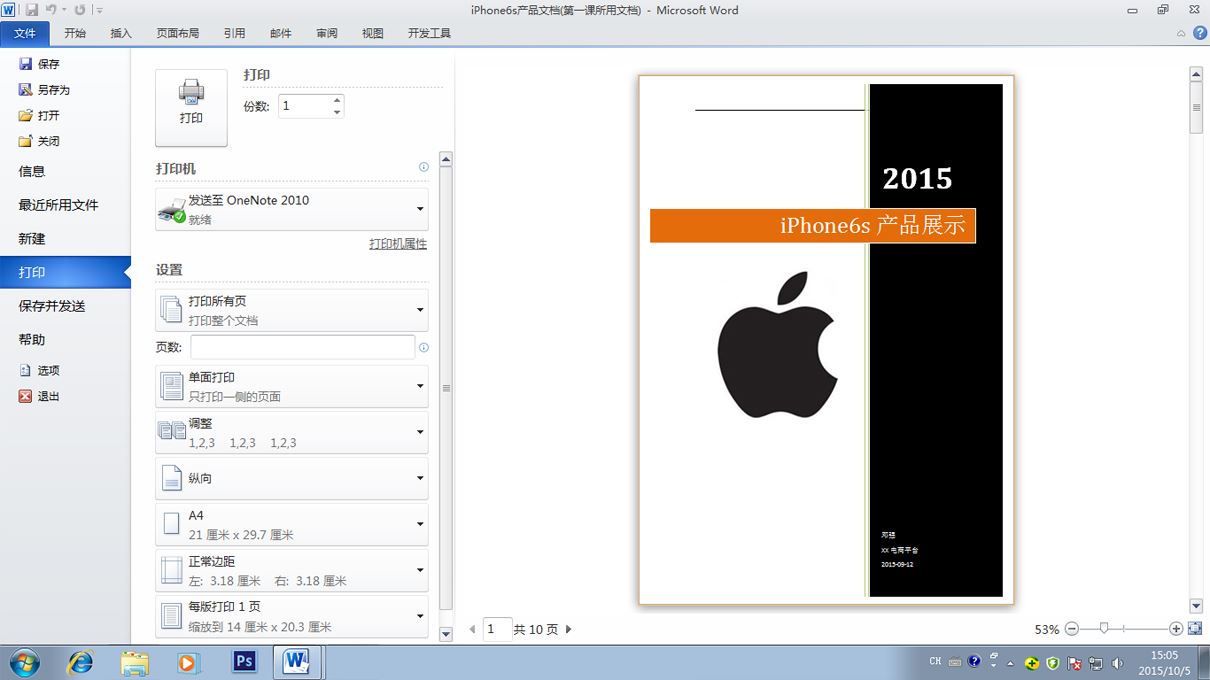Open the 打印所有页 dropdown

click(x=292, y=310)
